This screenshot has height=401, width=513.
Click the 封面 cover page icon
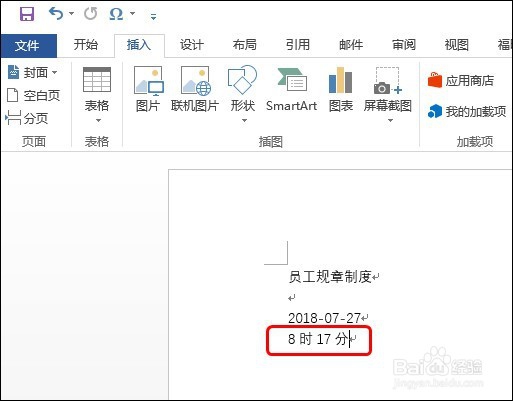(13, 72)
